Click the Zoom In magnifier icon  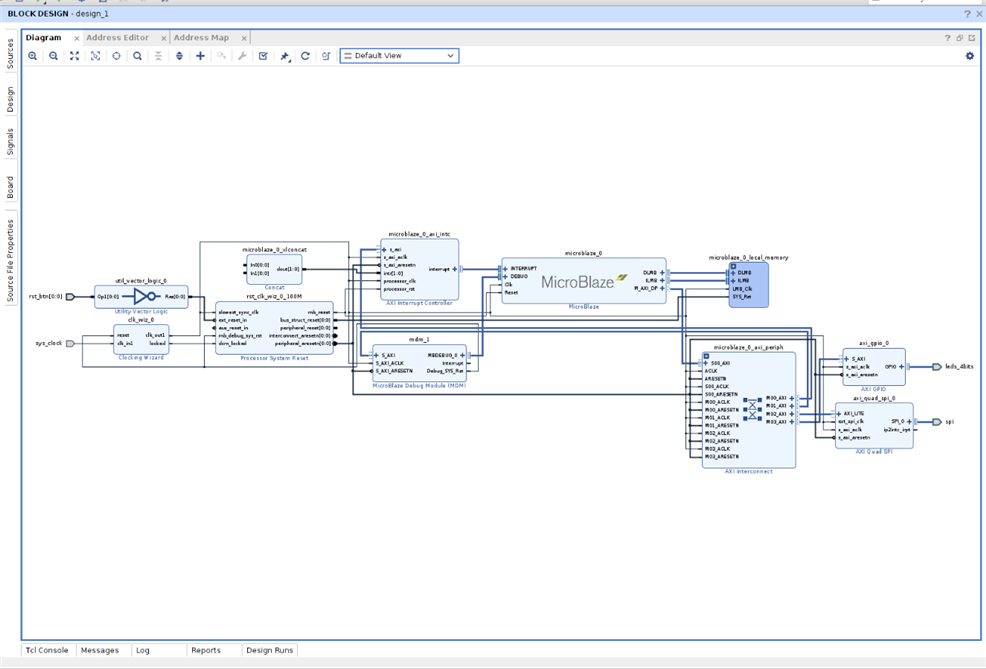33,56
